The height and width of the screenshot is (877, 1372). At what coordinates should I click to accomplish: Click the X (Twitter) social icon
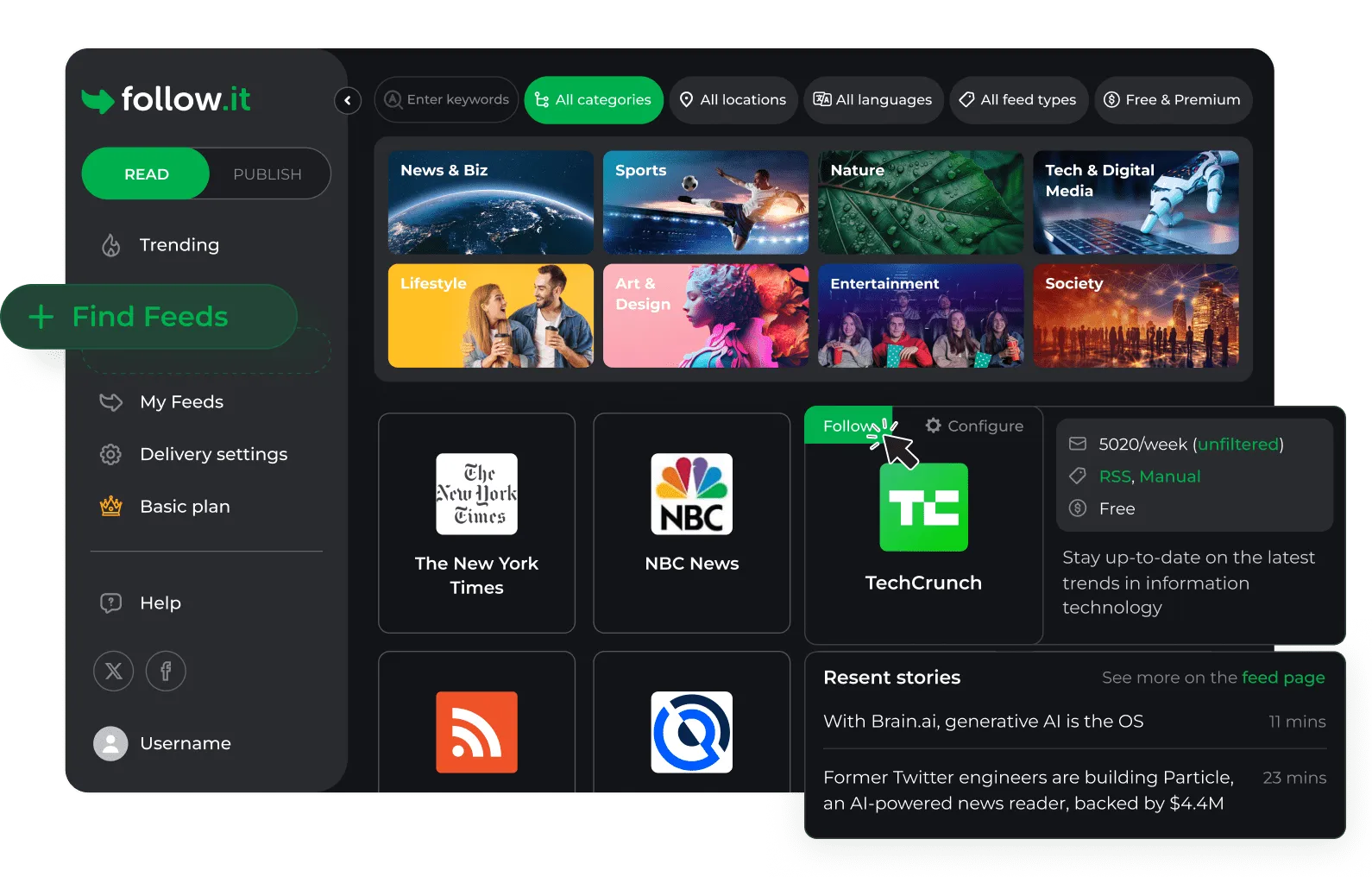point(113,672)
